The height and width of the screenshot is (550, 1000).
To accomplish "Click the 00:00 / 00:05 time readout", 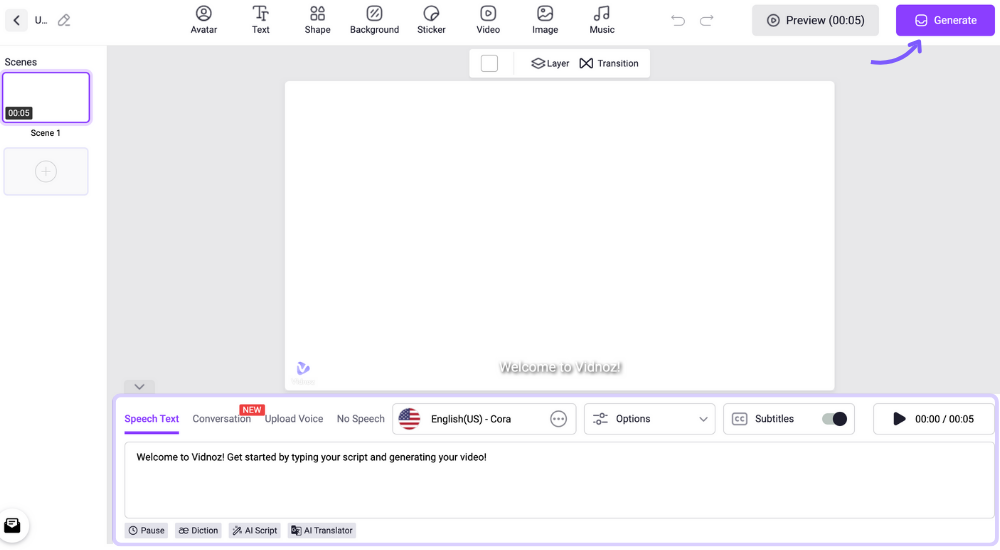I will [944, 419].
